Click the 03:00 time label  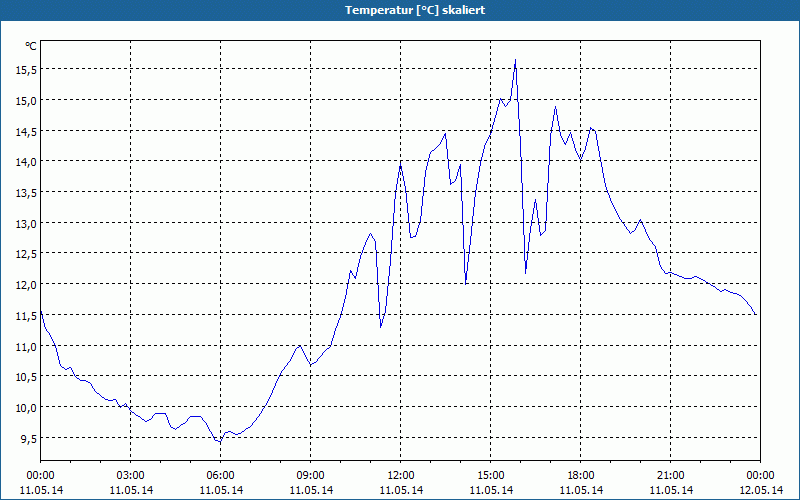(x=131, y=476)
